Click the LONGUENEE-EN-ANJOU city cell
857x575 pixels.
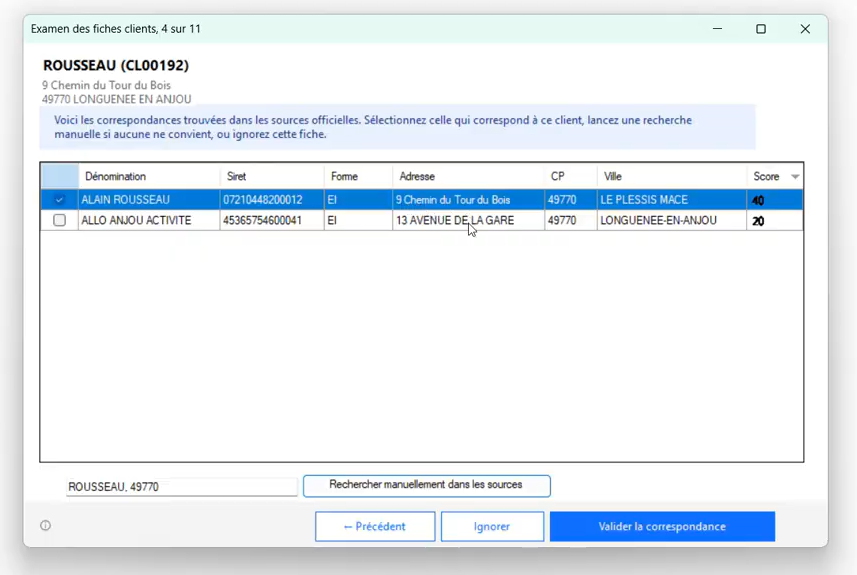point(672,220)
